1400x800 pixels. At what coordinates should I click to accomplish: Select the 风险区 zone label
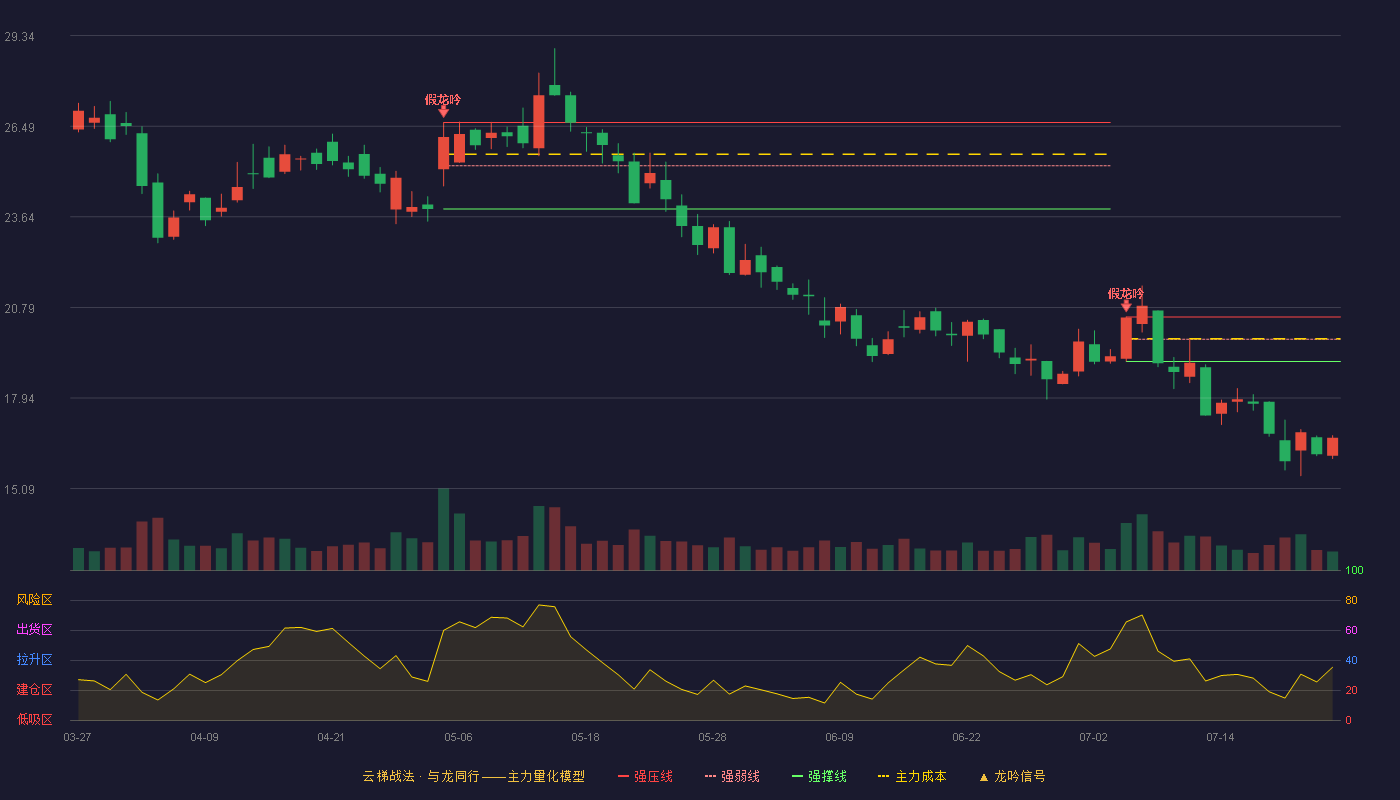click(x=34, y=600)
